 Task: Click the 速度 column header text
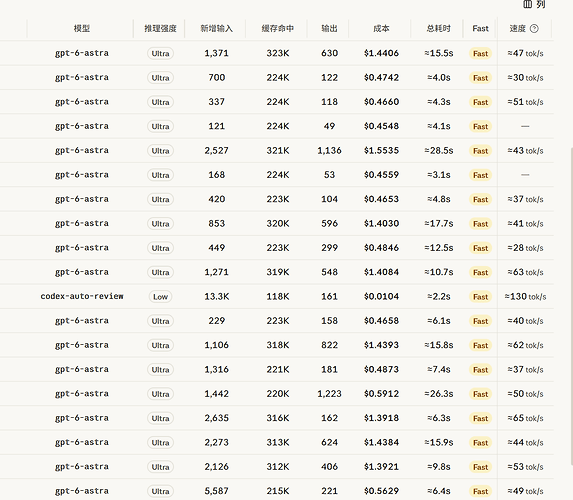pos(517,29)
